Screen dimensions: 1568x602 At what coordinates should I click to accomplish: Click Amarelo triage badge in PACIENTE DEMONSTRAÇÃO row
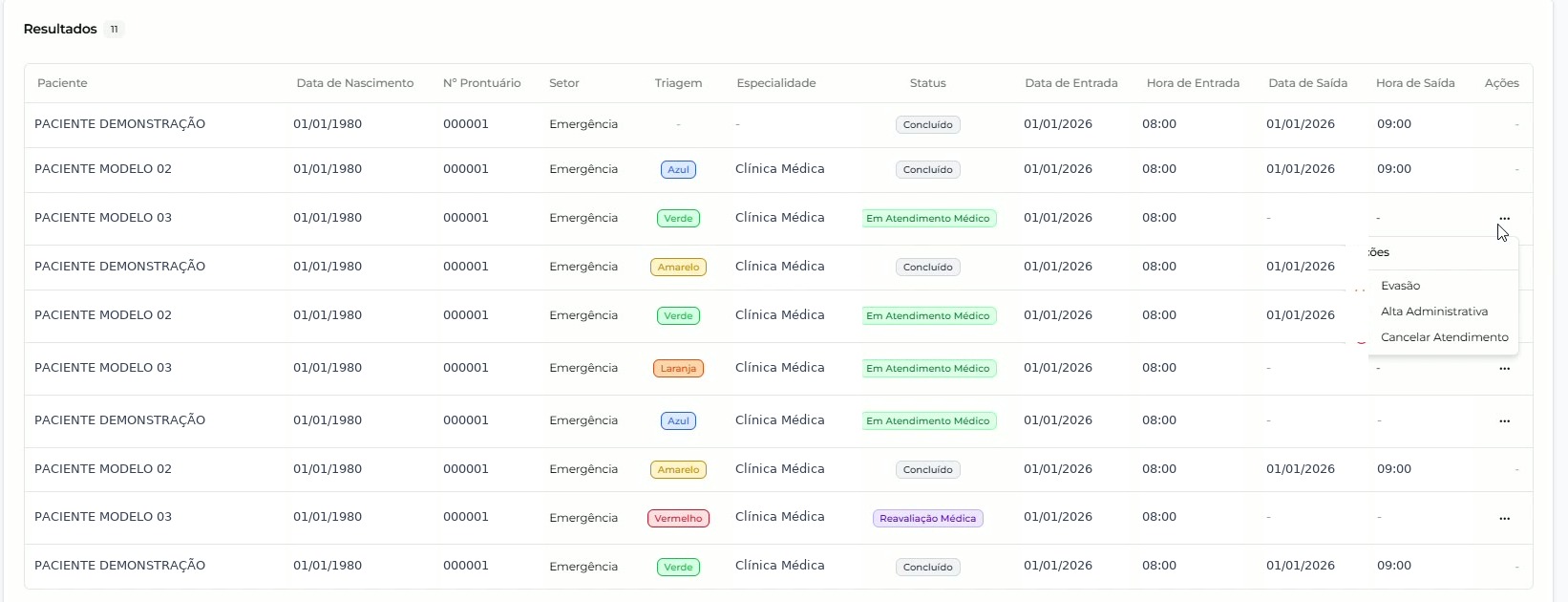pyautogui.click(x=678, y=268)
